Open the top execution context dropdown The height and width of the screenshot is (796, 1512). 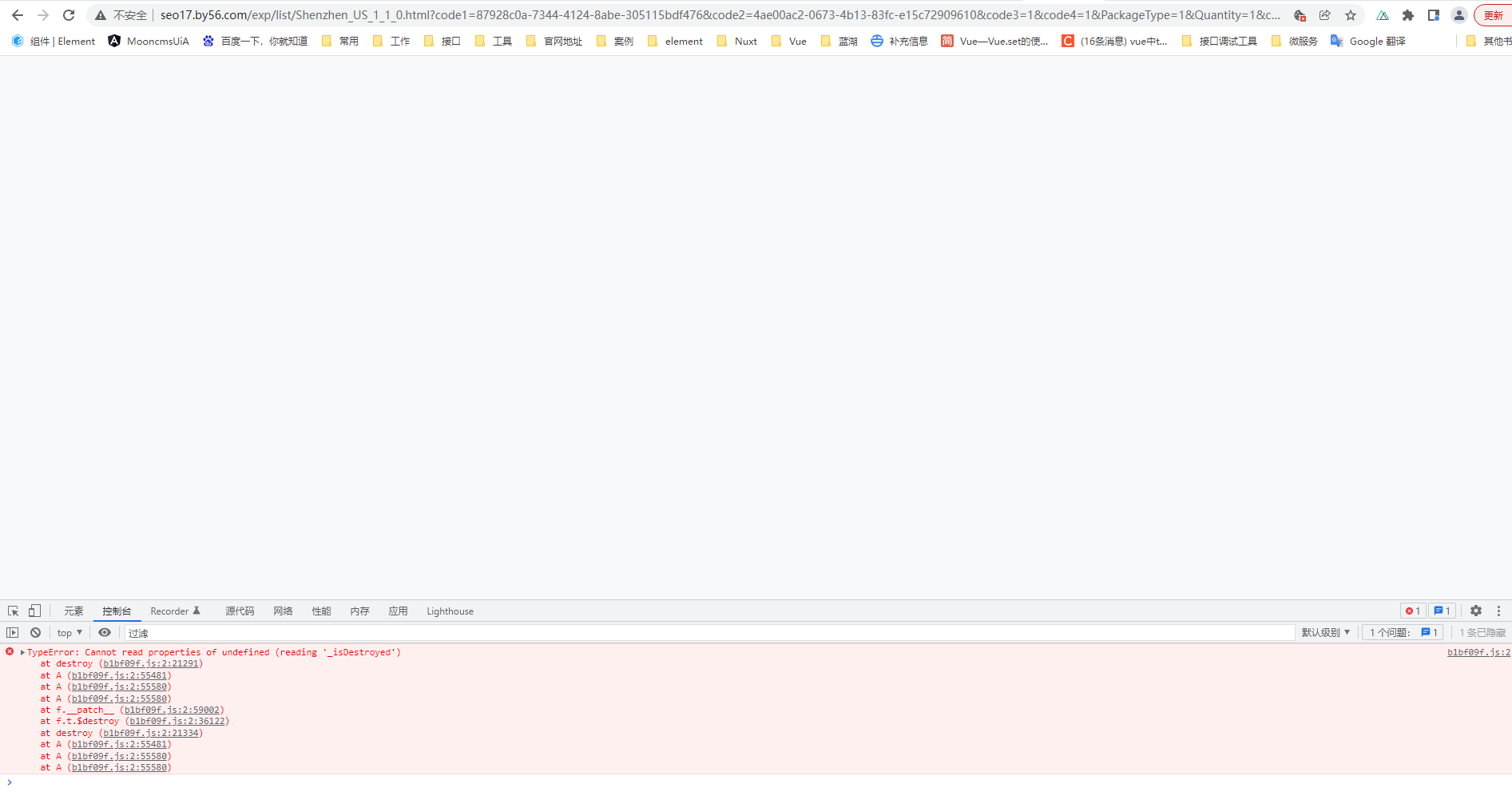(x=68, y=632)
